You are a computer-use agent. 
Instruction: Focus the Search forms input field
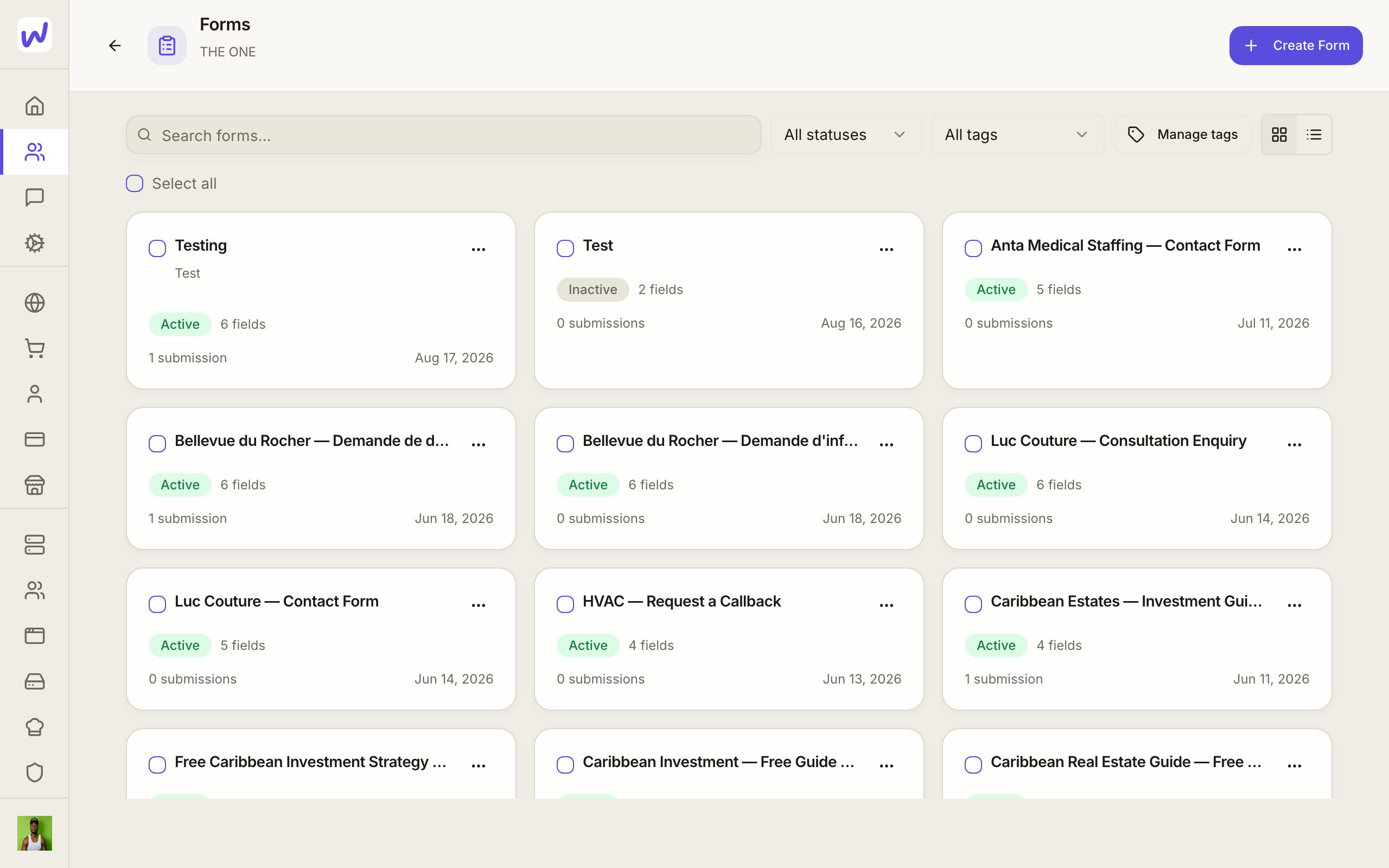click(x=443, y=135)
